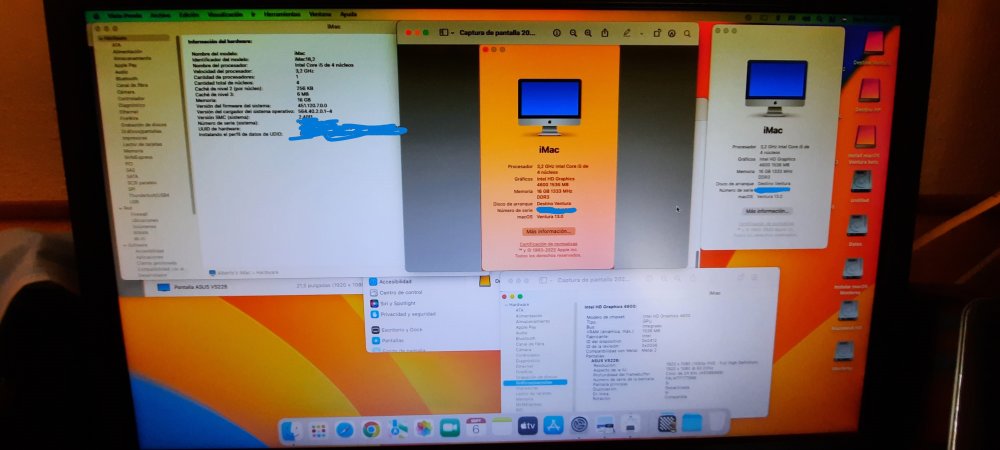Zoom out in the Preview toolbar
Screen dimensions: 1000x450
573,33
